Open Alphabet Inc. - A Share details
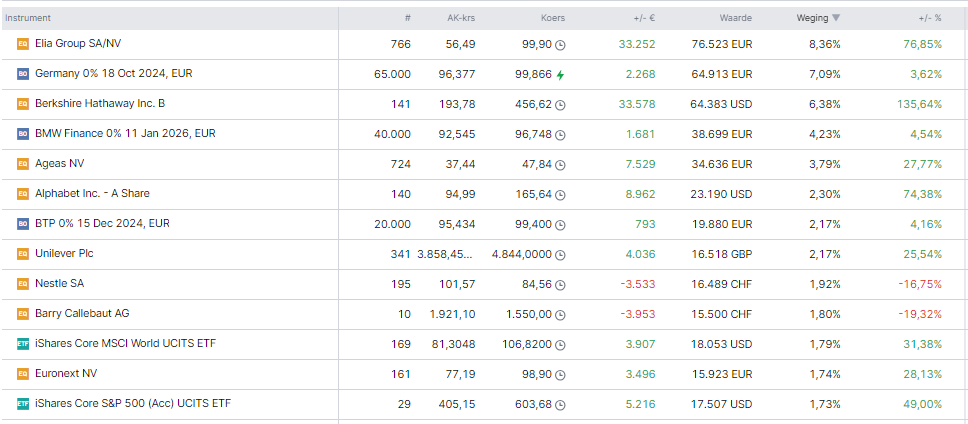Viewport: 968px width, 424px height. (93, 193)
